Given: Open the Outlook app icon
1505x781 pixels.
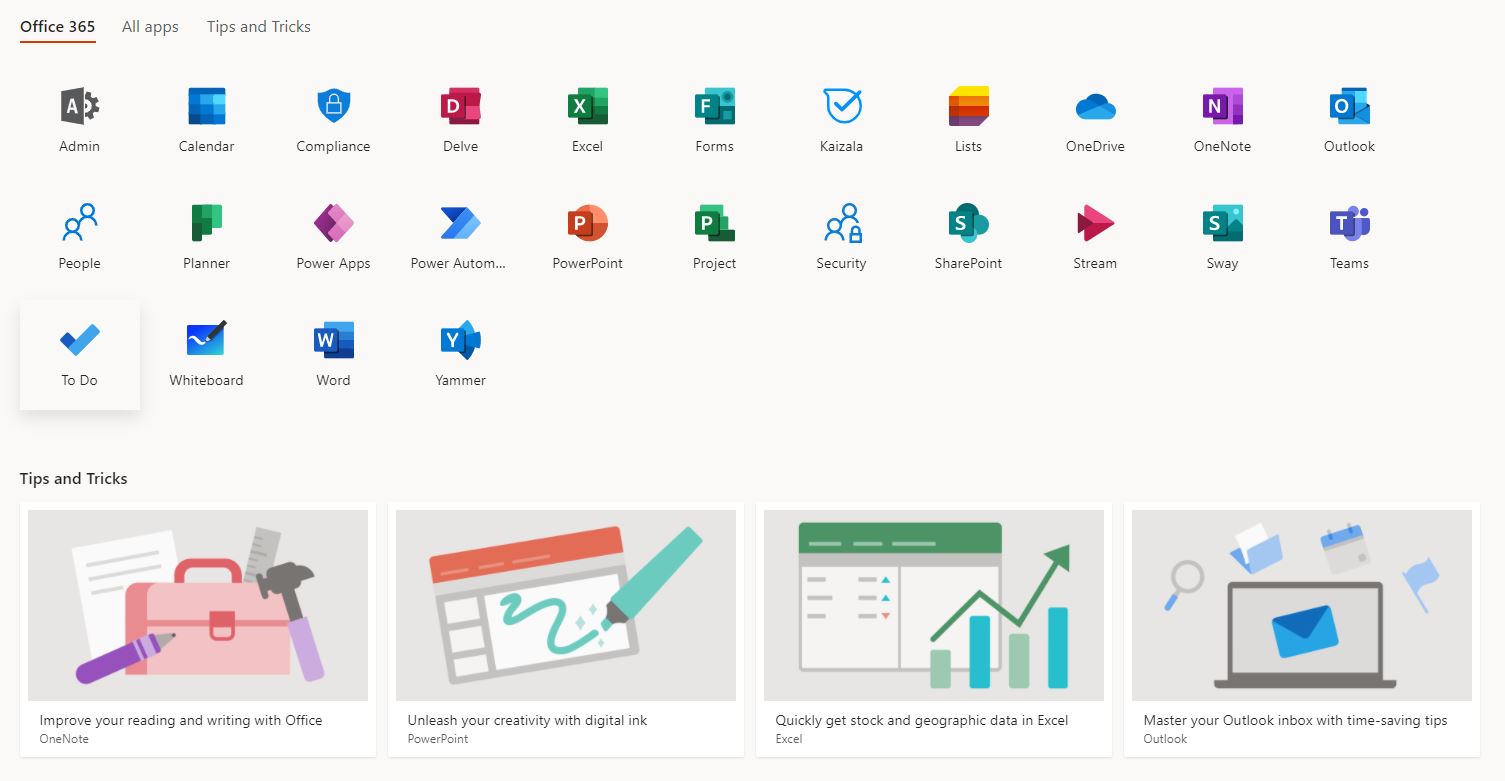Looking at the screenshot, I should [x=1349, y=106].
